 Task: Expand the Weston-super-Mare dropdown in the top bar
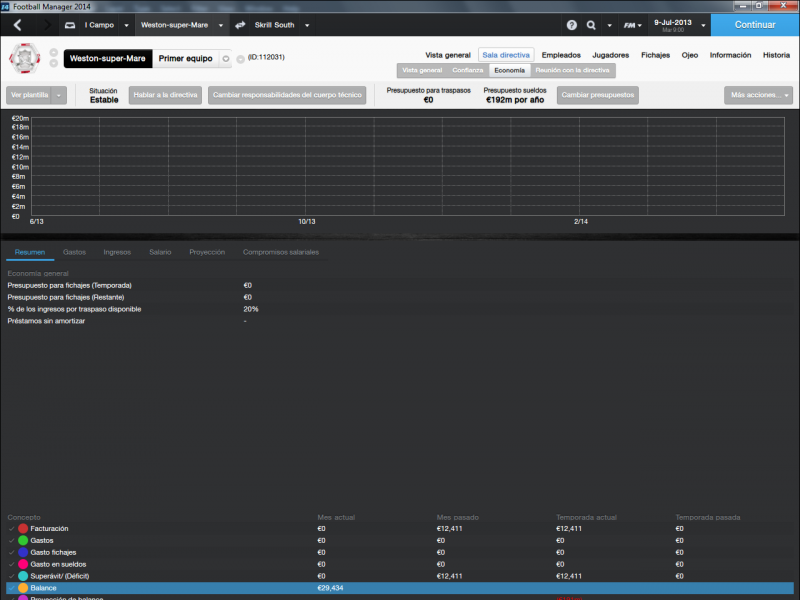[x=221, y=25]
